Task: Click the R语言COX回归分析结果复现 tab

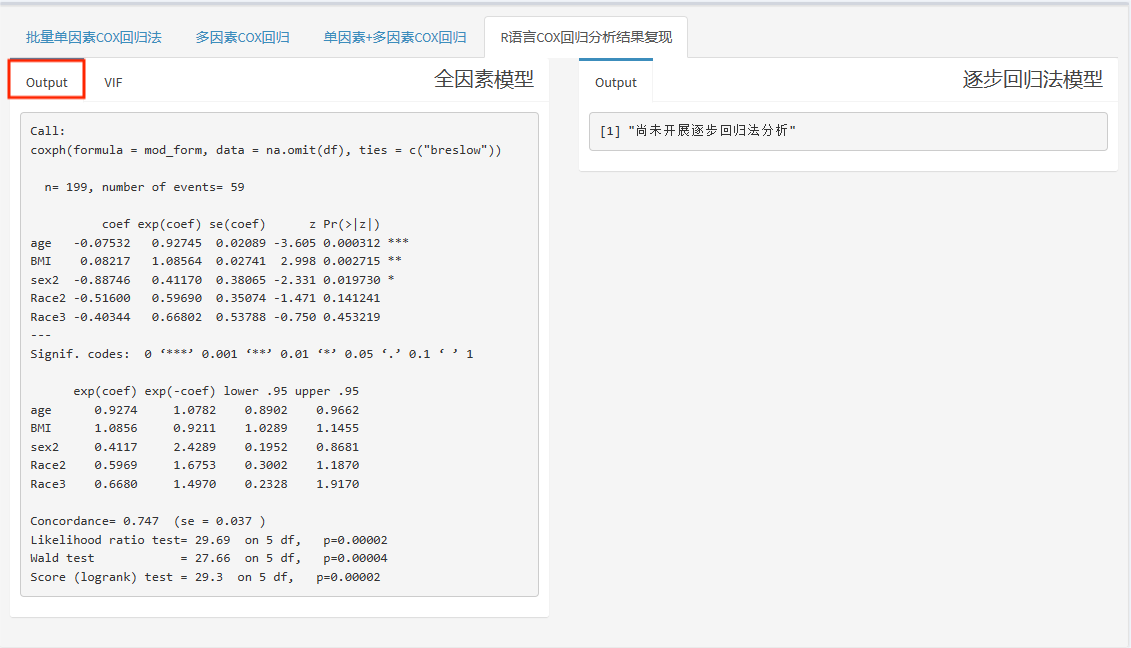Action: (x=586, y=38)
